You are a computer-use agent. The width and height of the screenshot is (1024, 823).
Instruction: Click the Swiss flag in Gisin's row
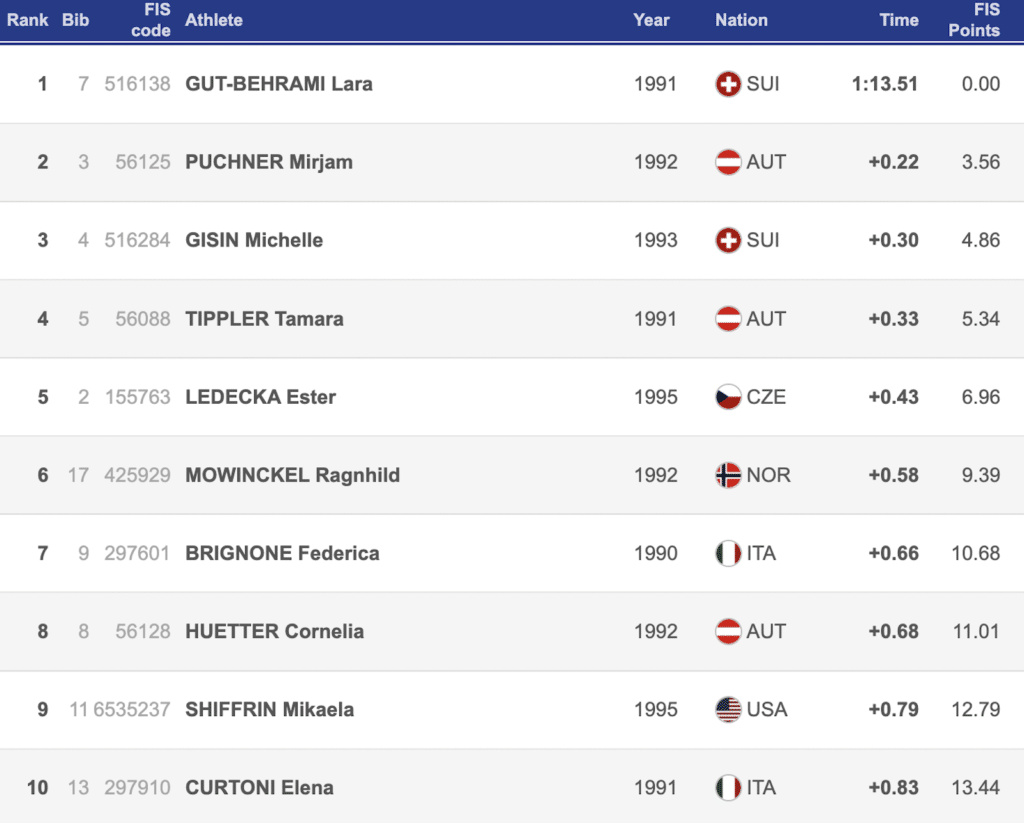point(728,240)
